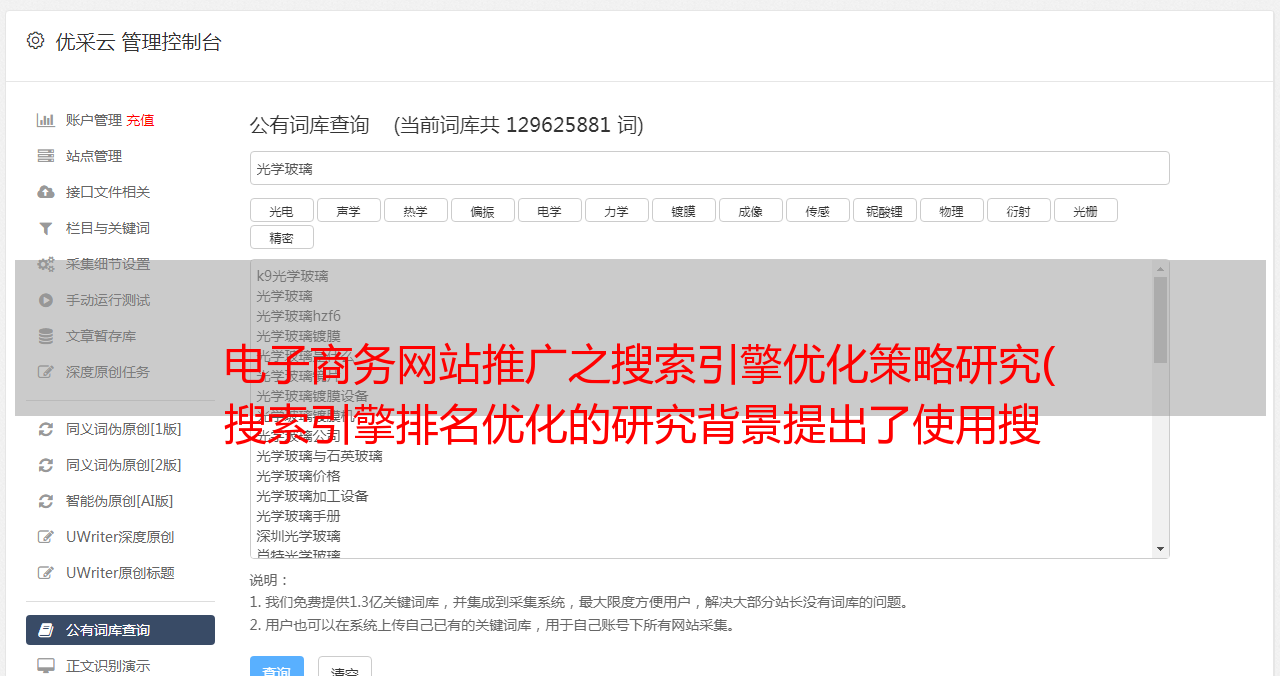The width and height of the screenshot is (1280, 676).
Task: Click the 同义词伪原创[1版] refresh icon
Action: 46,429
